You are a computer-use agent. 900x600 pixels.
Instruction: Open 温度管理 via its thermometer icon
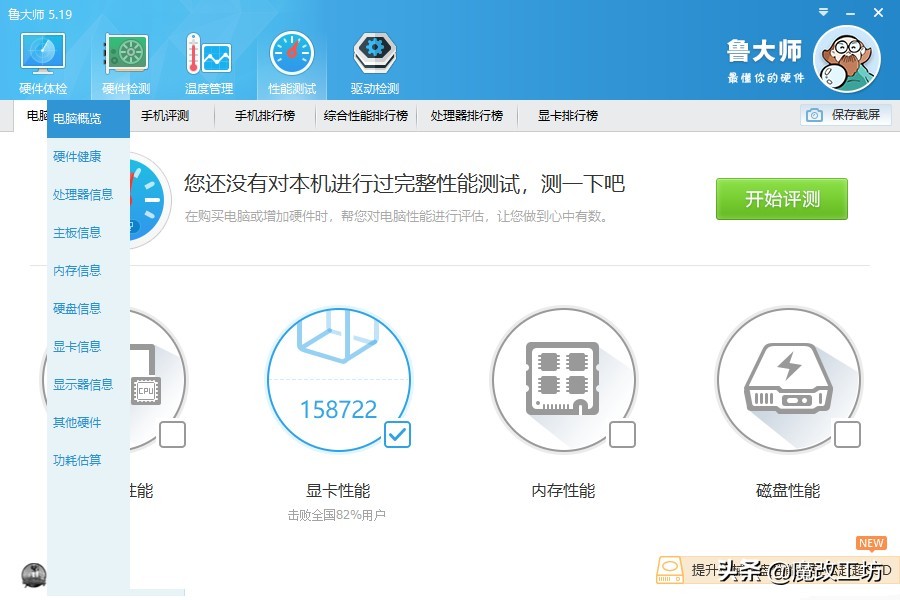pyautogui.click(x=208, y=55)
